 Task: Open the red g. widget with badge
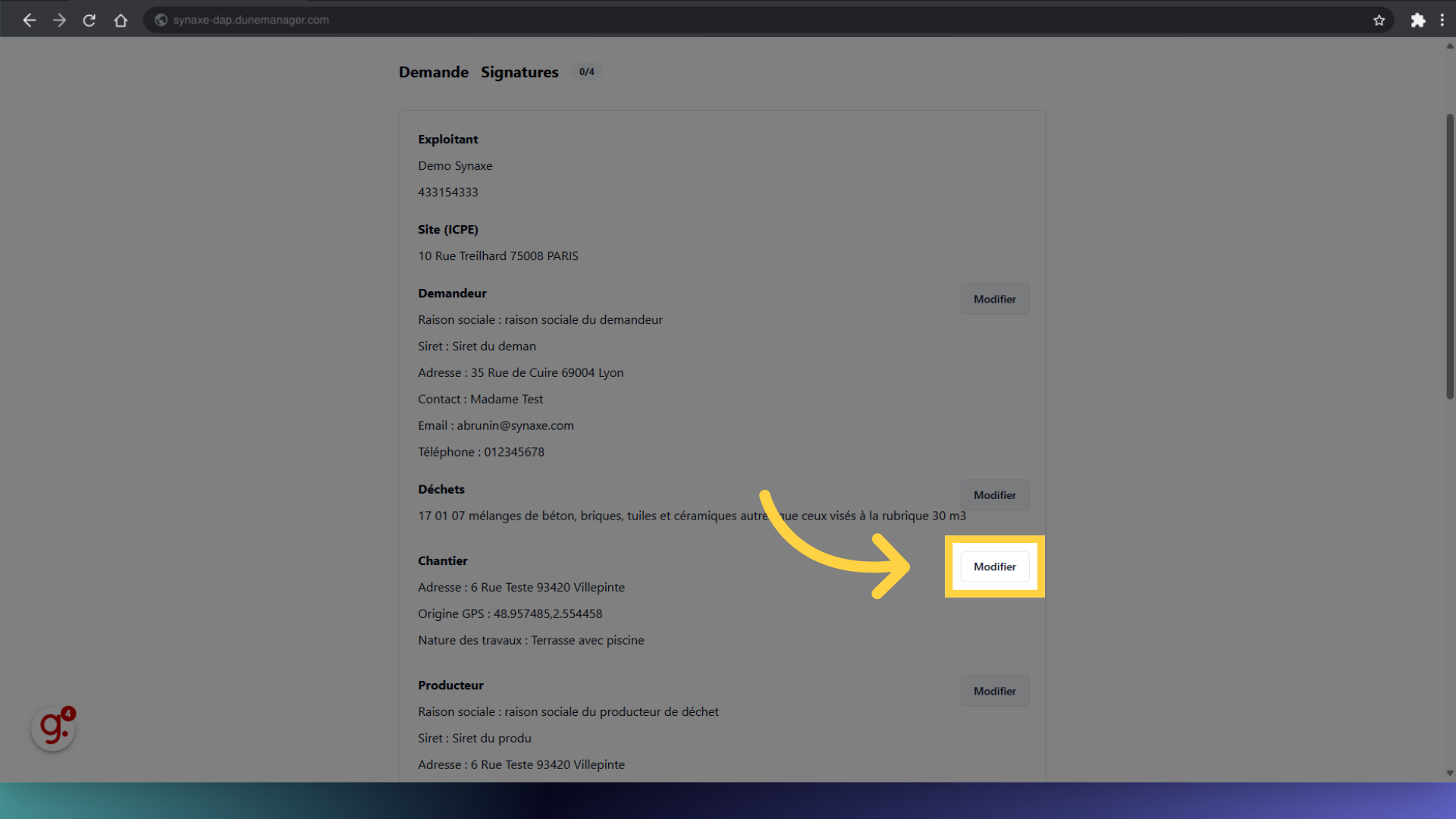pos(53,729)
